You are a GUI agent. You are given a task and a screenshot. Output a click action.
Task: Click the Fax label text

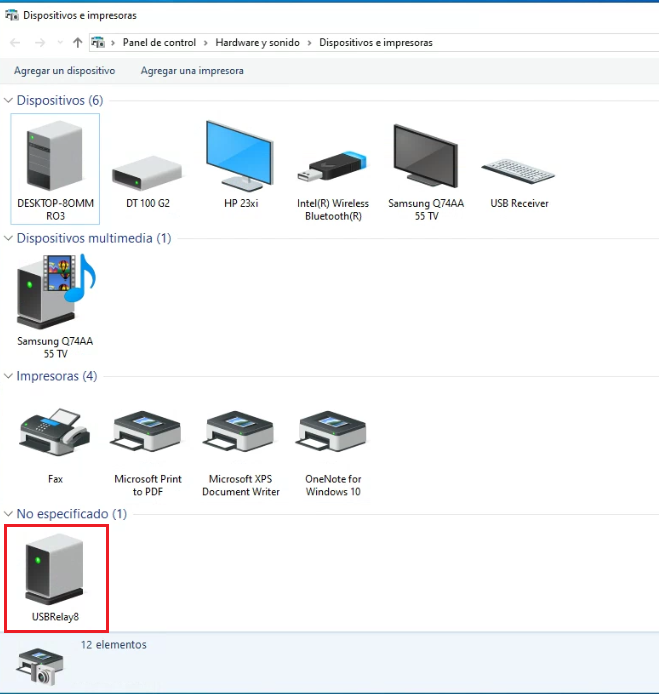point(55,479)
